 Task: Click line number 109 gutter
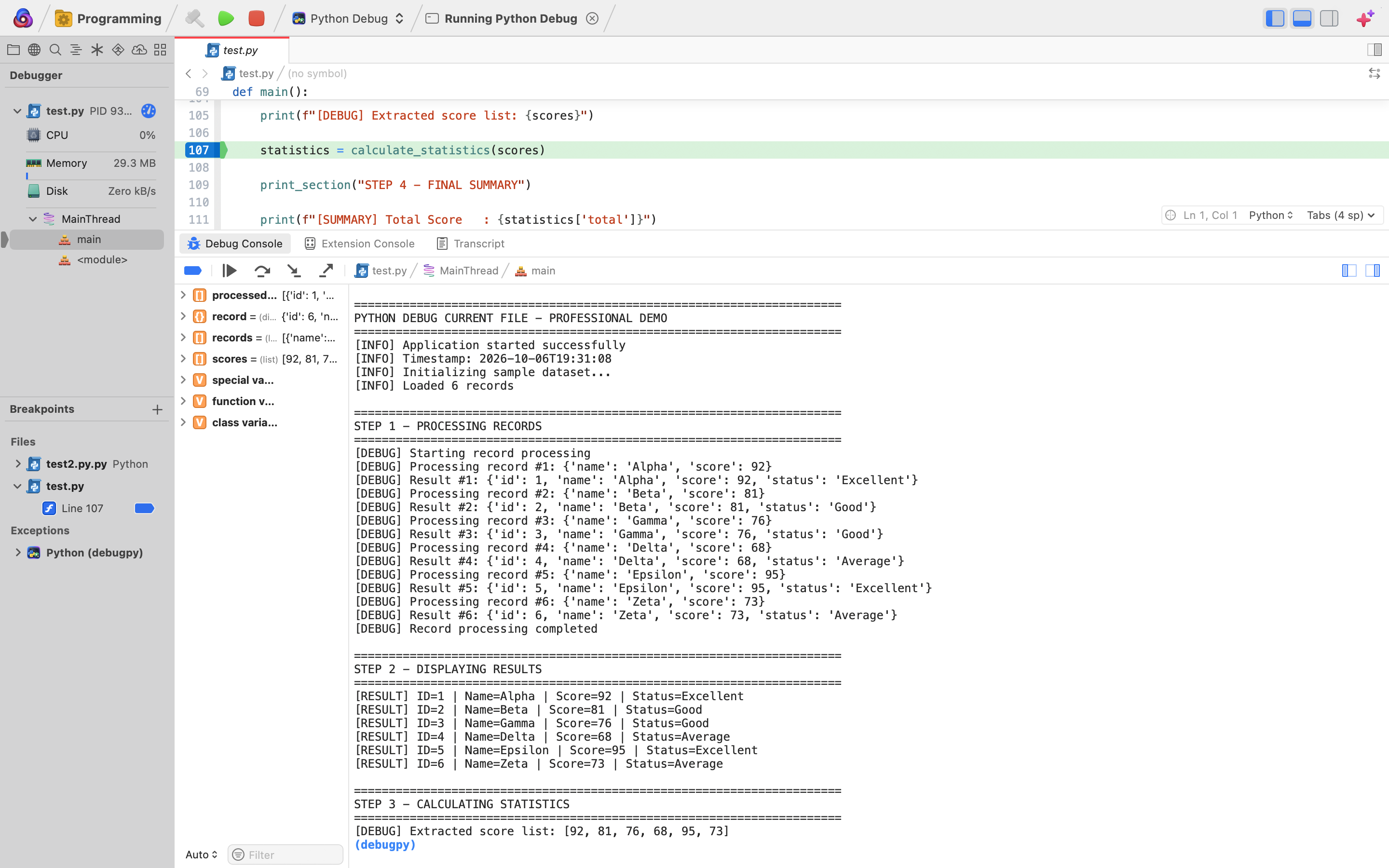click(x=199, y=185)
